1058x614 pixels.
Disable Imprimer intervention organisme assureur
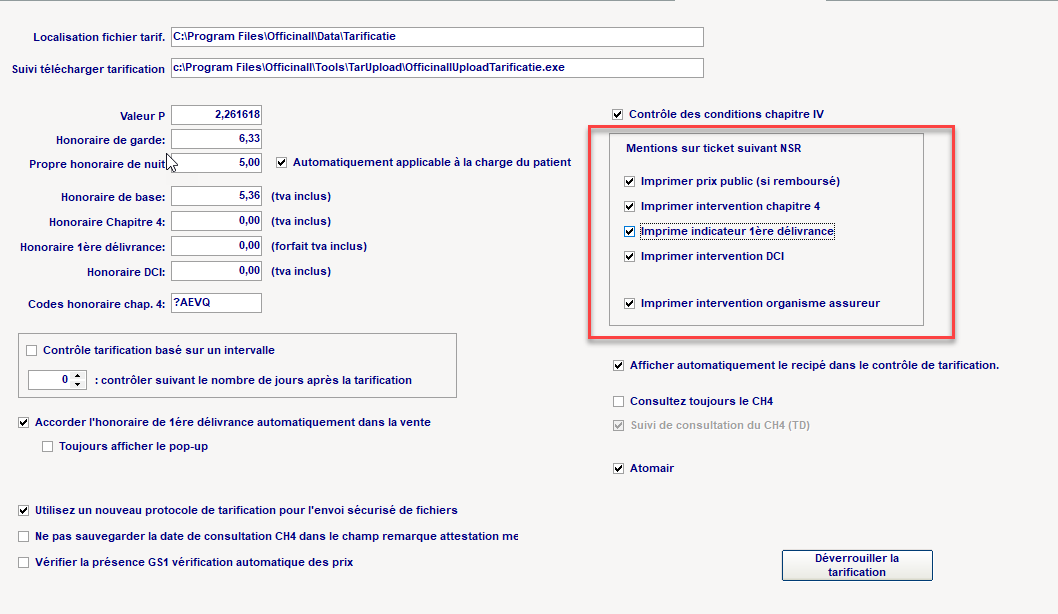pos(629,303)
